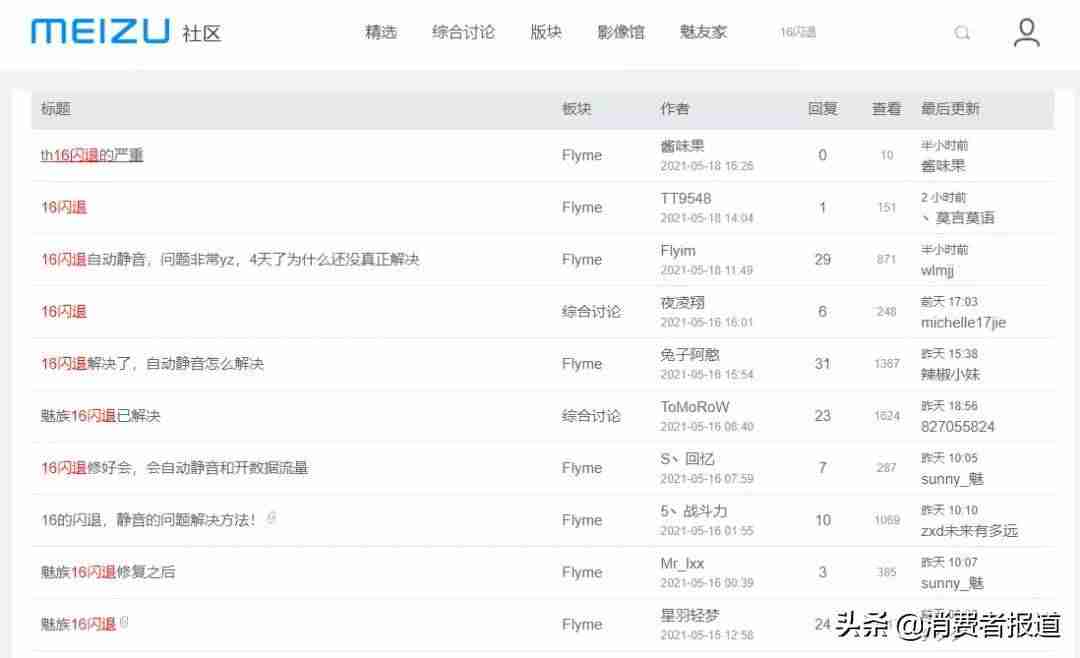
Task: Click 综合讨论 board in 夜凌翔 row
Action: 591,311
